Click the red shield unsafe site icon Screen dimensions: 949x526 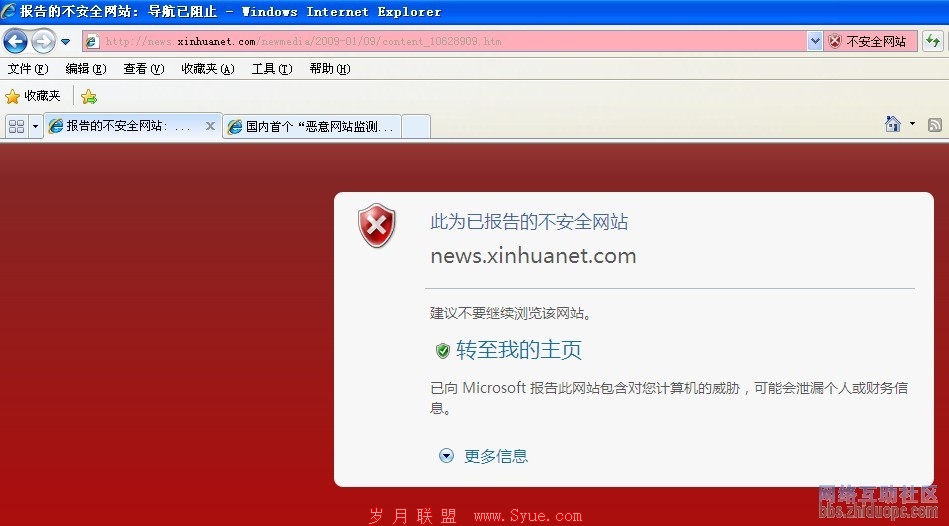click(x=835, y=41)
